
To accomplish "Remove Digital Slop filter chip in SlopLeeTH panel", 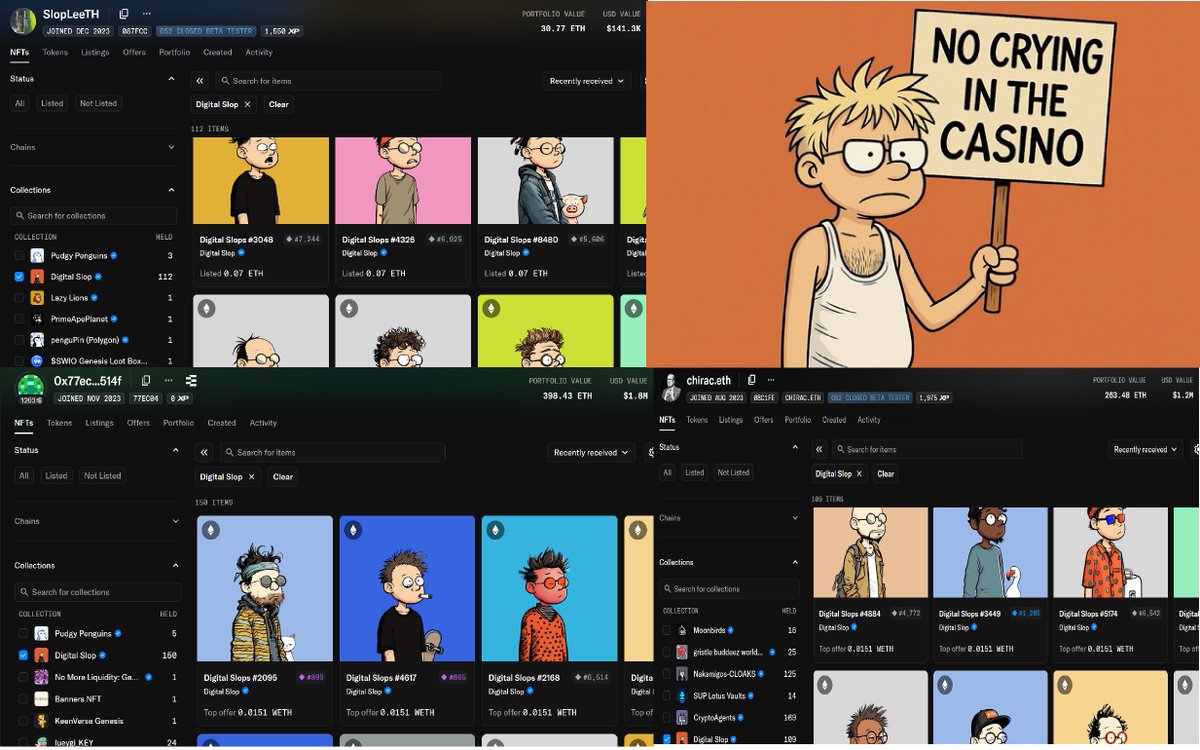I will tap(247, 104).
